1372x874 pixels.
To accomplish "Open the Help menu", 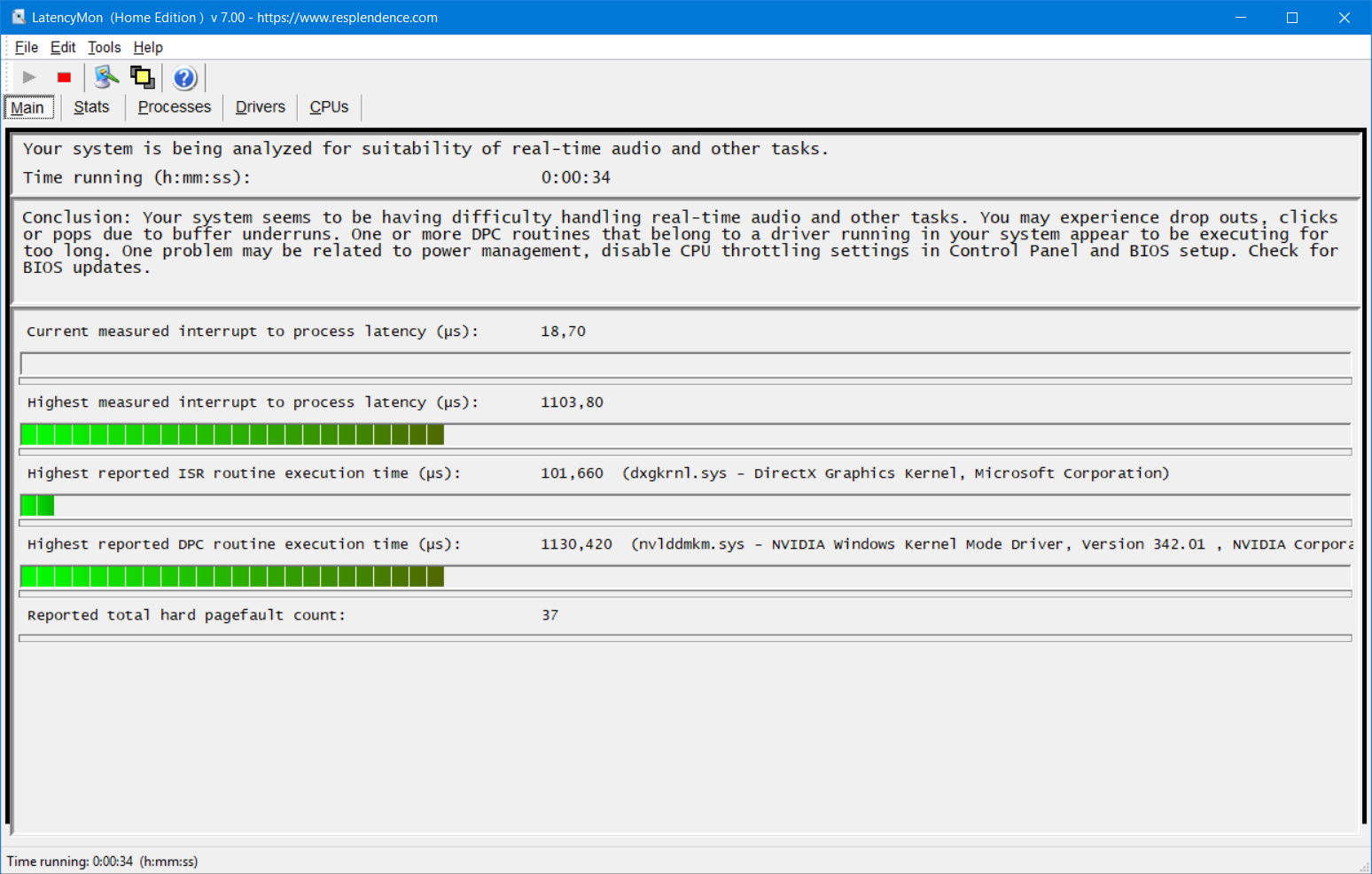I will pos(148,47).
